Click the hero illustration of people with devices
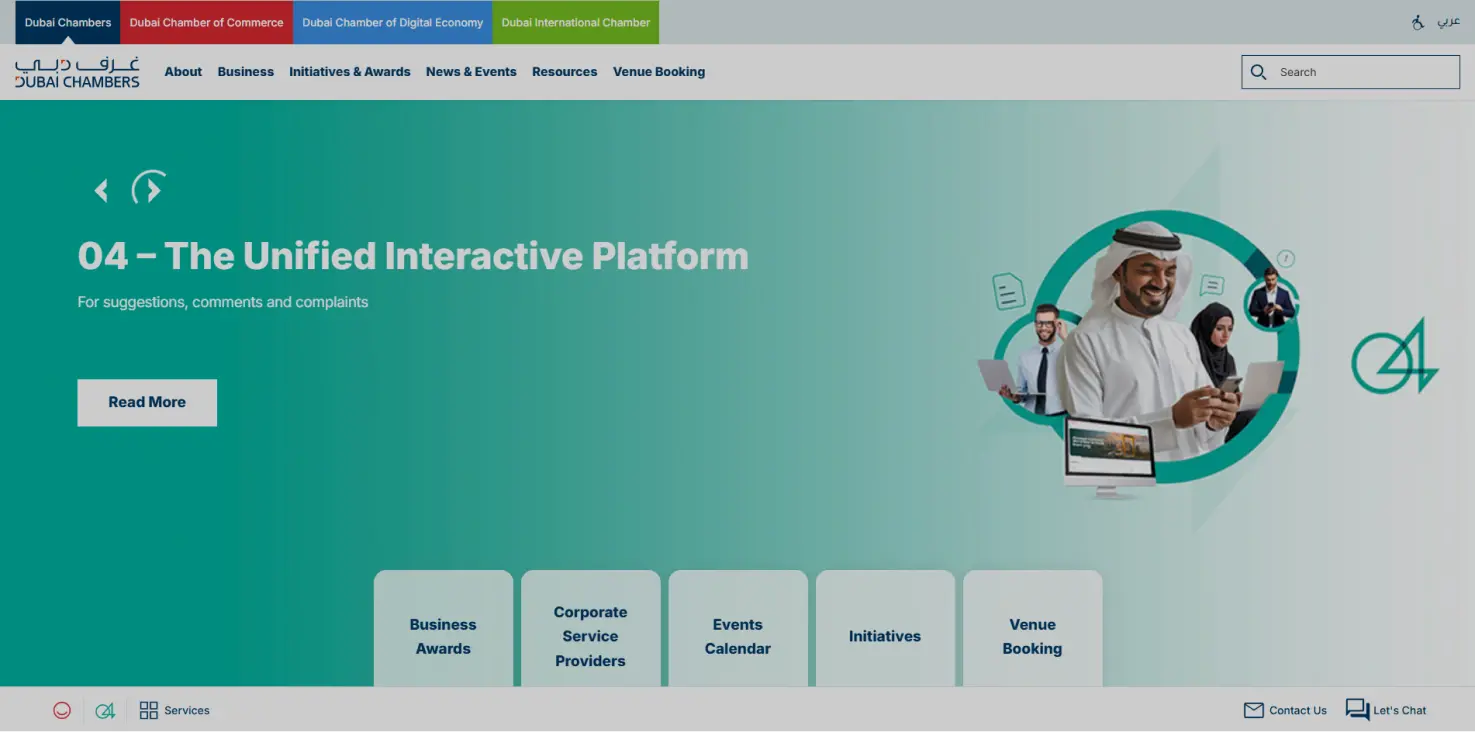 (1140, 355)
